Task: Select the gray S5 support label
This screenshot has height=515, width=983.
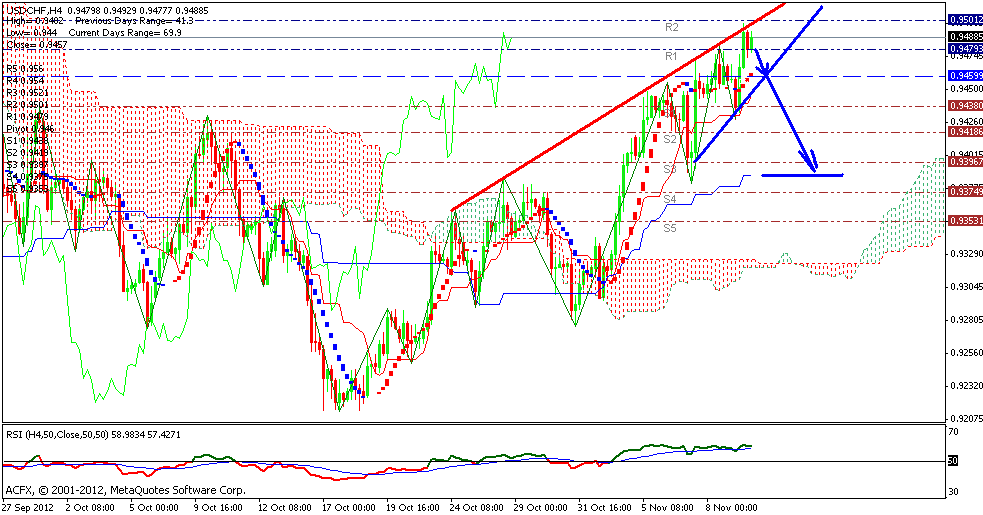Action: pyautogui.click(x=672, y=229)
